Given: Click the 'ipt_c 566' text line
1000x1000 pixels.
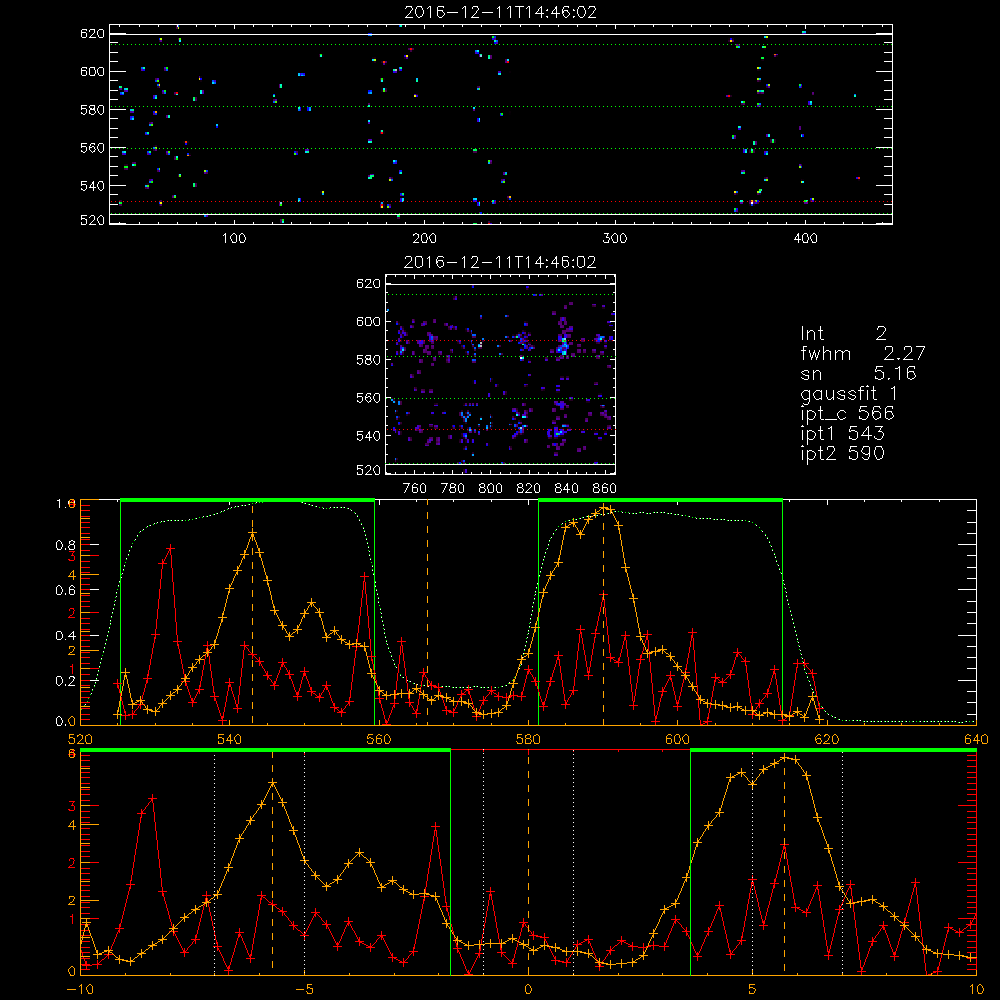Looking at the screenshot, I should click(847, 414).
